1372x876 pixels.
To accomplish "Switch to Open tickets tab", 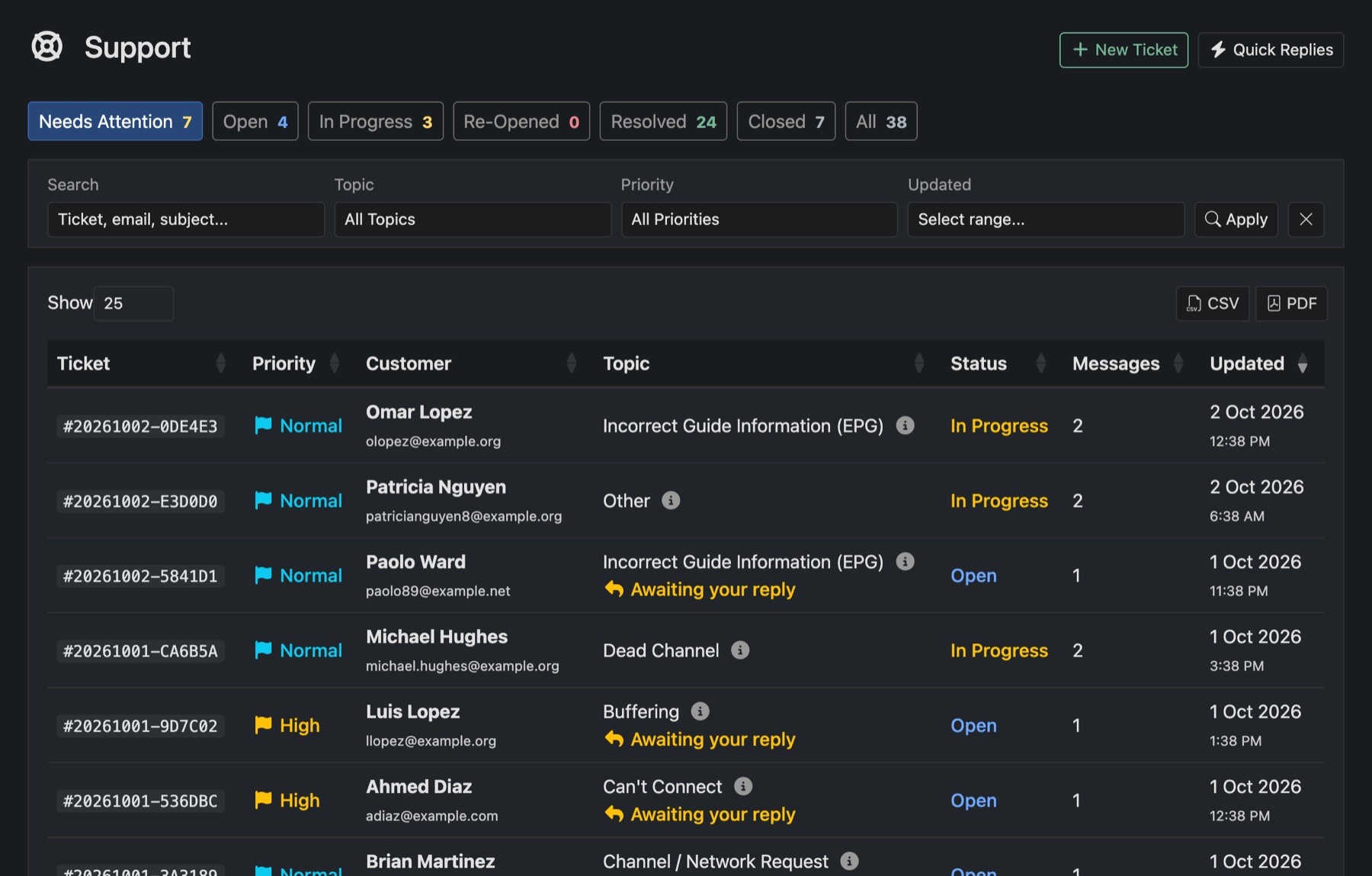I will pos(255,121).
